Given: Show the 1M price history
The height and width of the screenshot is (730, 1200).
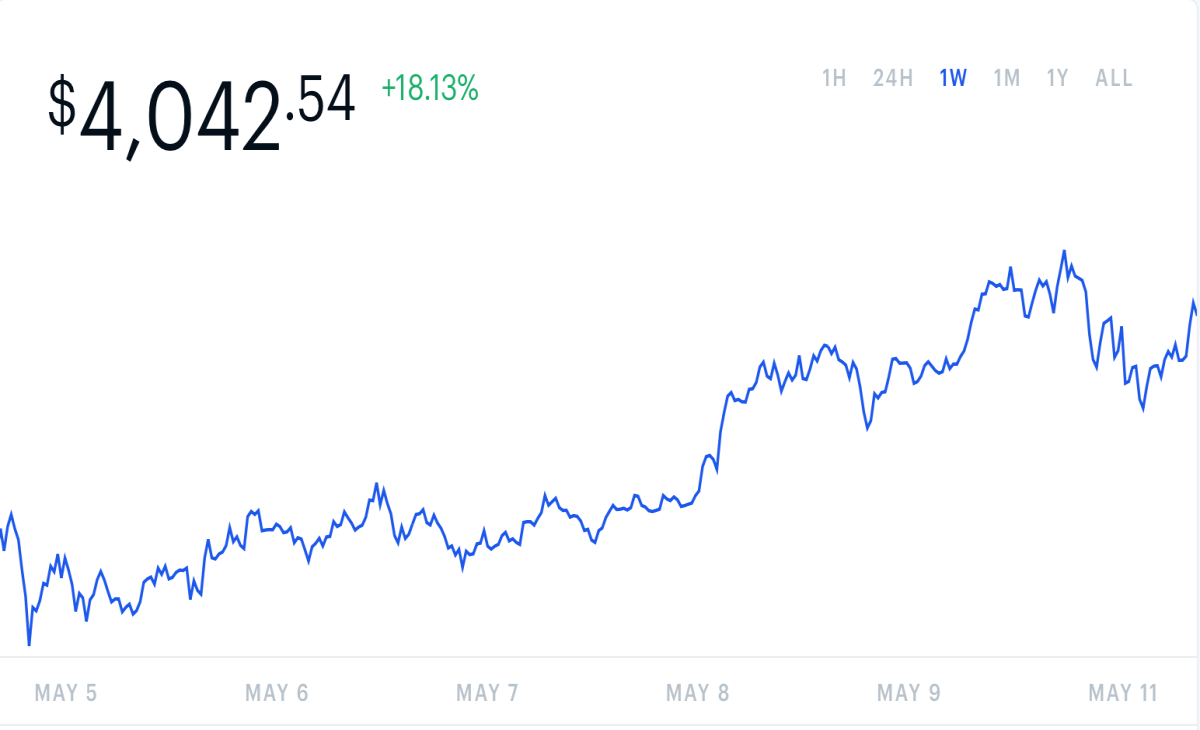Looking at the screenshot, I should [x=1006, y=78].
